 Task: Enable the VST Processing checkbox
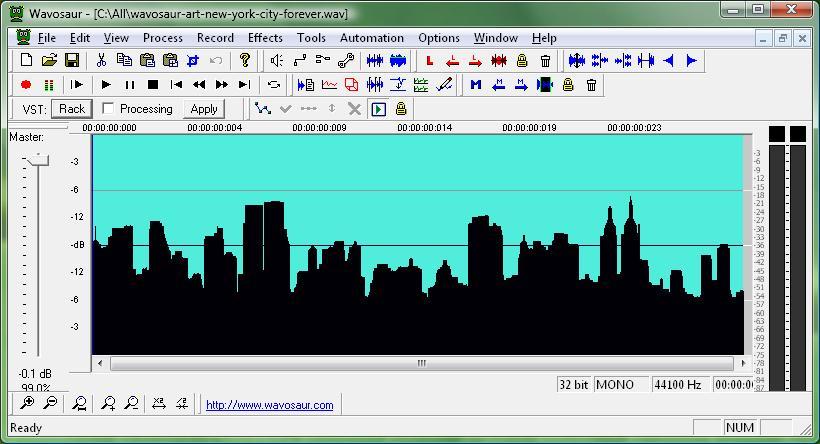tap(108, 109)
